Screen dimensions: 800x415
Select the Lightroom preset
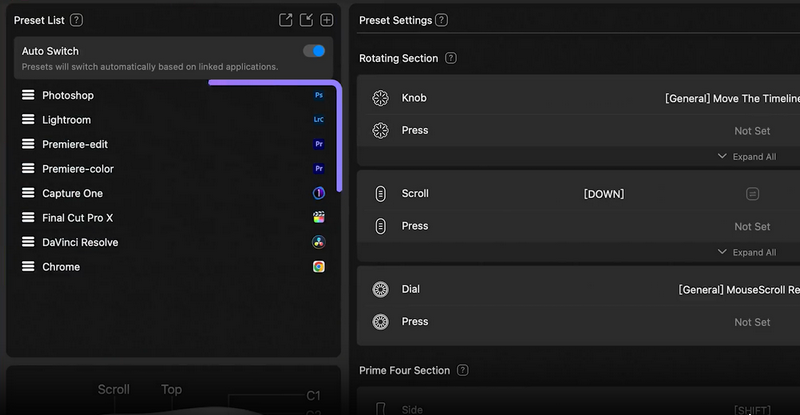point(66,120)
